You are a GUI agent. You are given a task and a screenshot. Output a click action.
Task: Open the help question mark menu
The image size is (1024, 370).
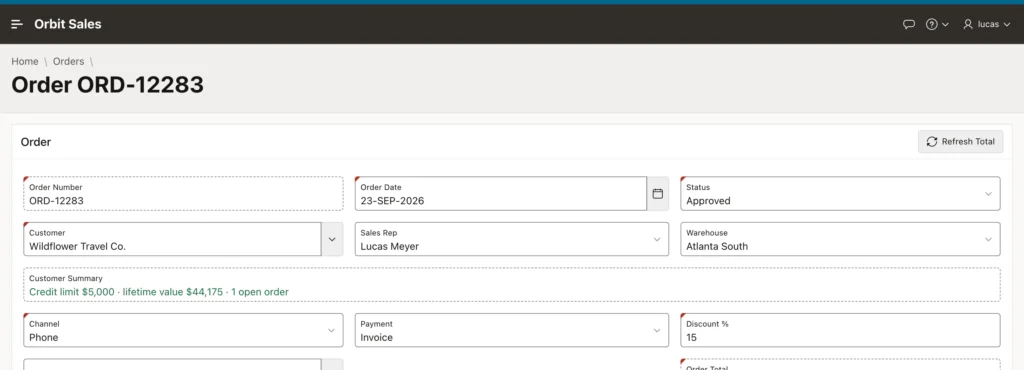[936, 24]
